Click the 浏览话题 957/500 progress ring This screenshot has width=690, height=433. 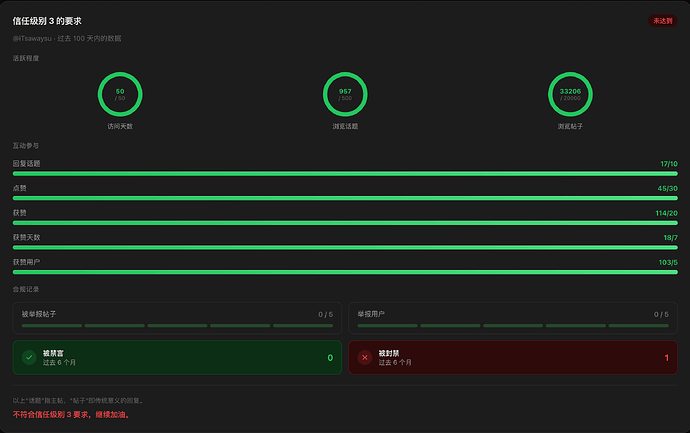(345, 94)
